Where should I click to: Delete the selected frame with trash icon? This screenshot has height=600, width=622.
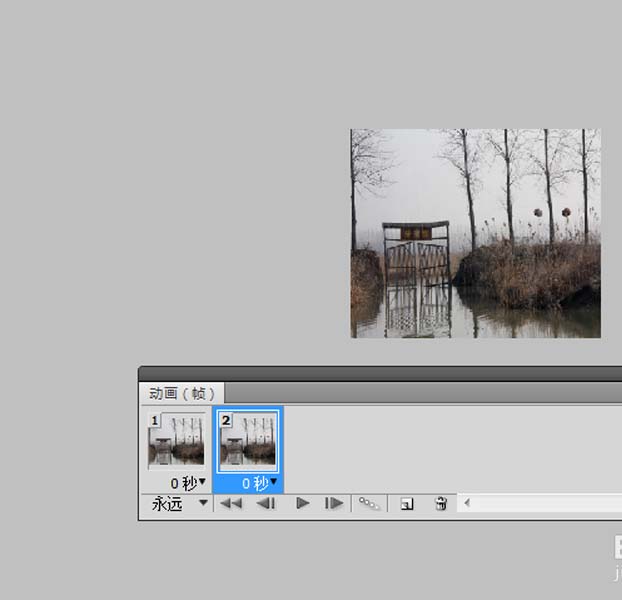(x=441, y=504)
